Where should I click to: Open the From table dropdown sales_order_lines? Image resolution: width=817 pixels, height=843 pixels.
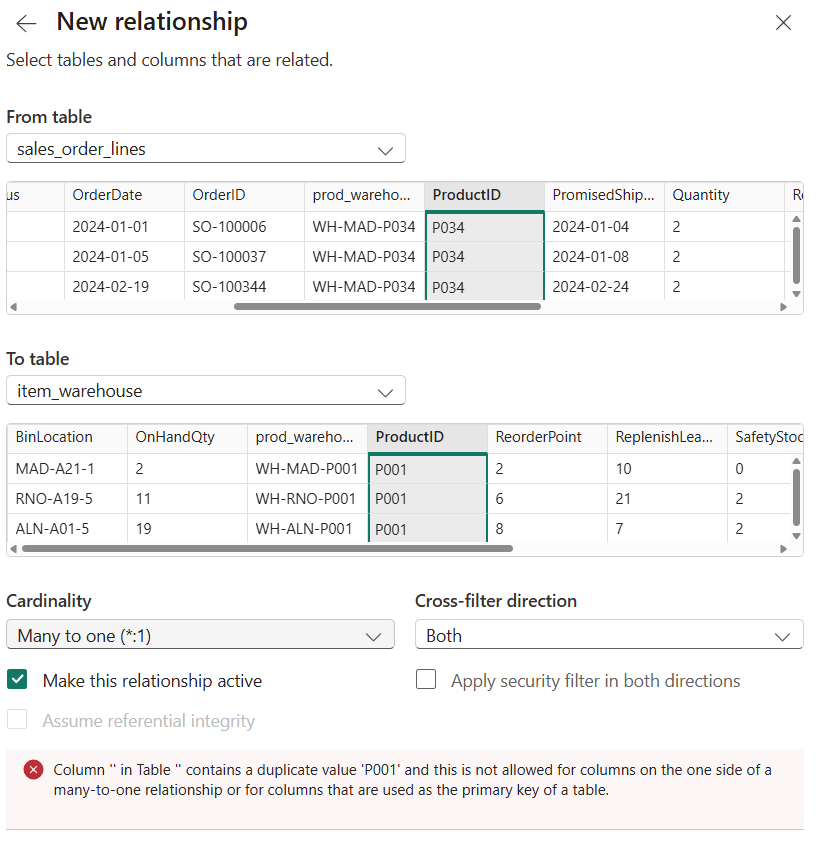tap(206, 148)
